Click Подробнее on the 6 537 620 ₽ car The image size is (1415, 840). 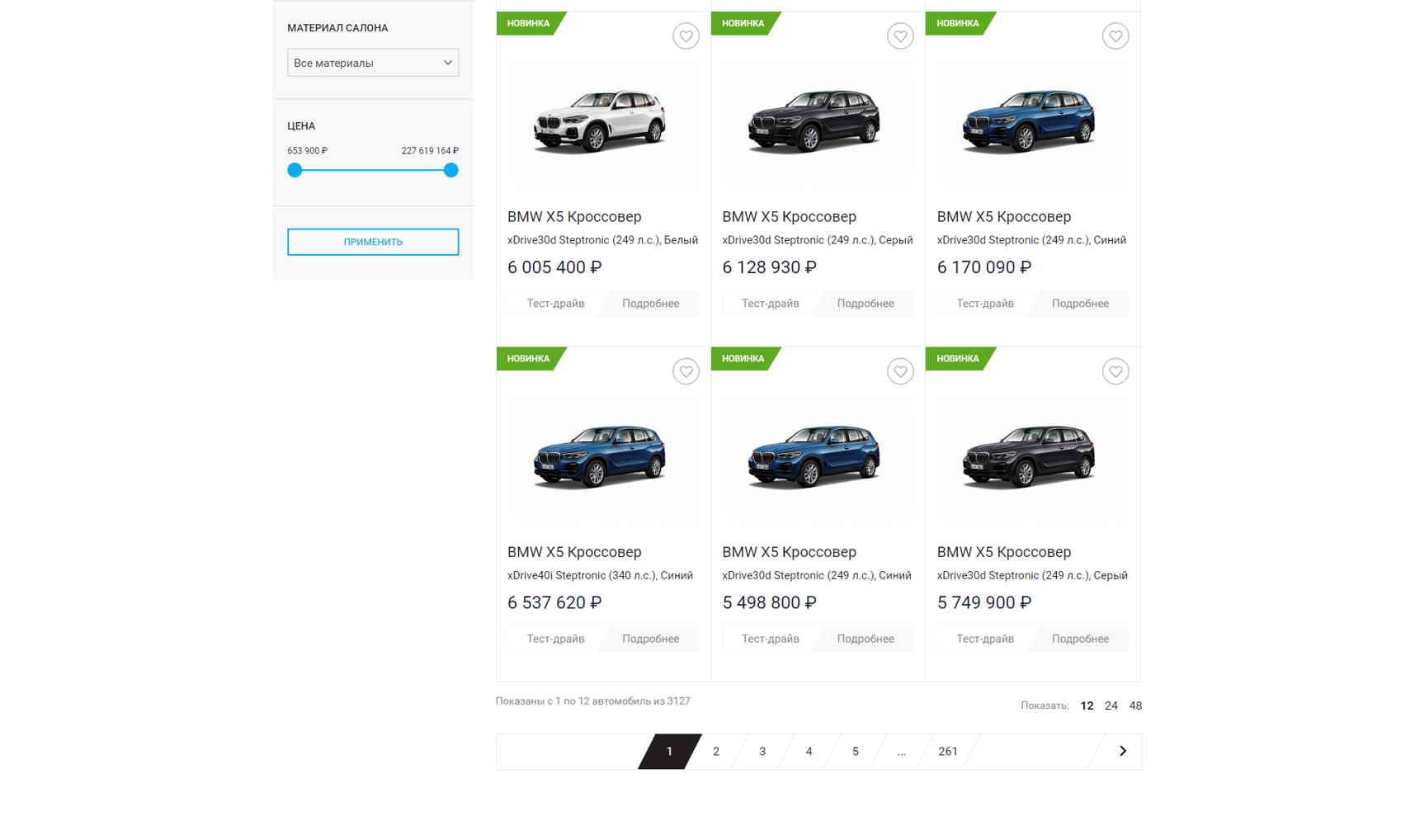tap(651, 639)
